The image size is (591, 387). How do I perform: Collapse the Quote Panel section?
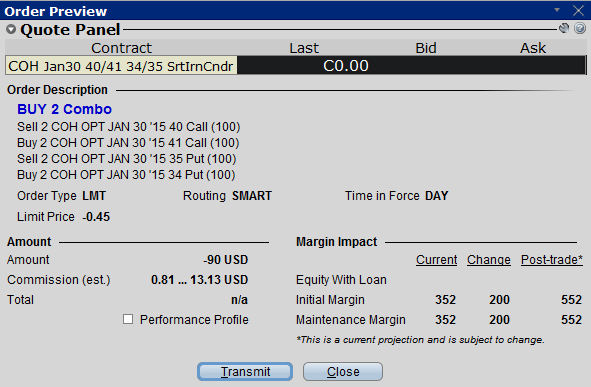pos(11,29)
